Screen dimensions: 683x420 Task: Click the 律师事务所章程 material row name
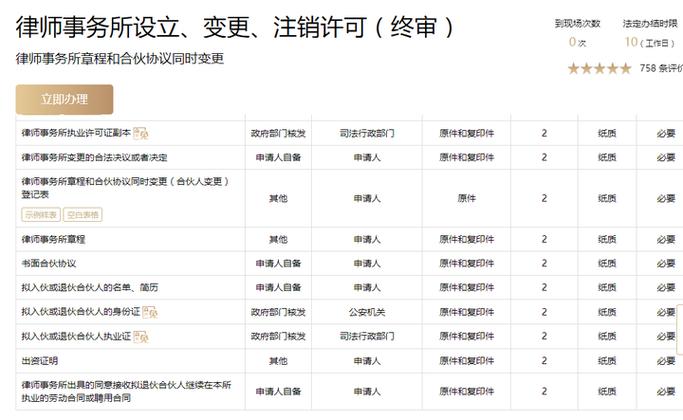53,239
